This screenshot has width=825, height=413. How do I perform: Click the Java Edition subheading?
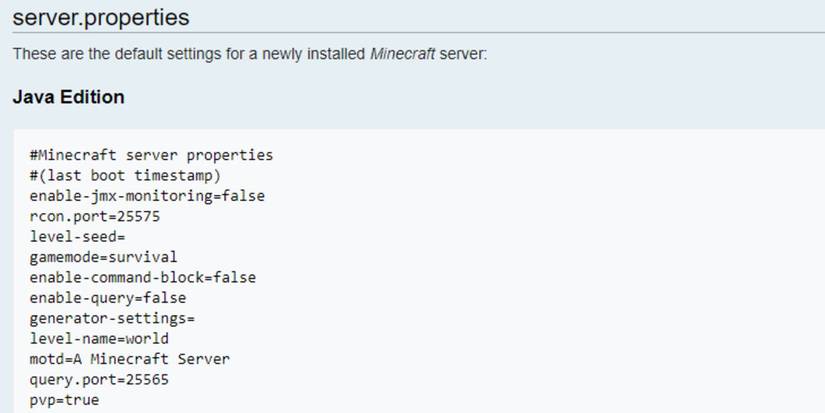pos(68,97)
